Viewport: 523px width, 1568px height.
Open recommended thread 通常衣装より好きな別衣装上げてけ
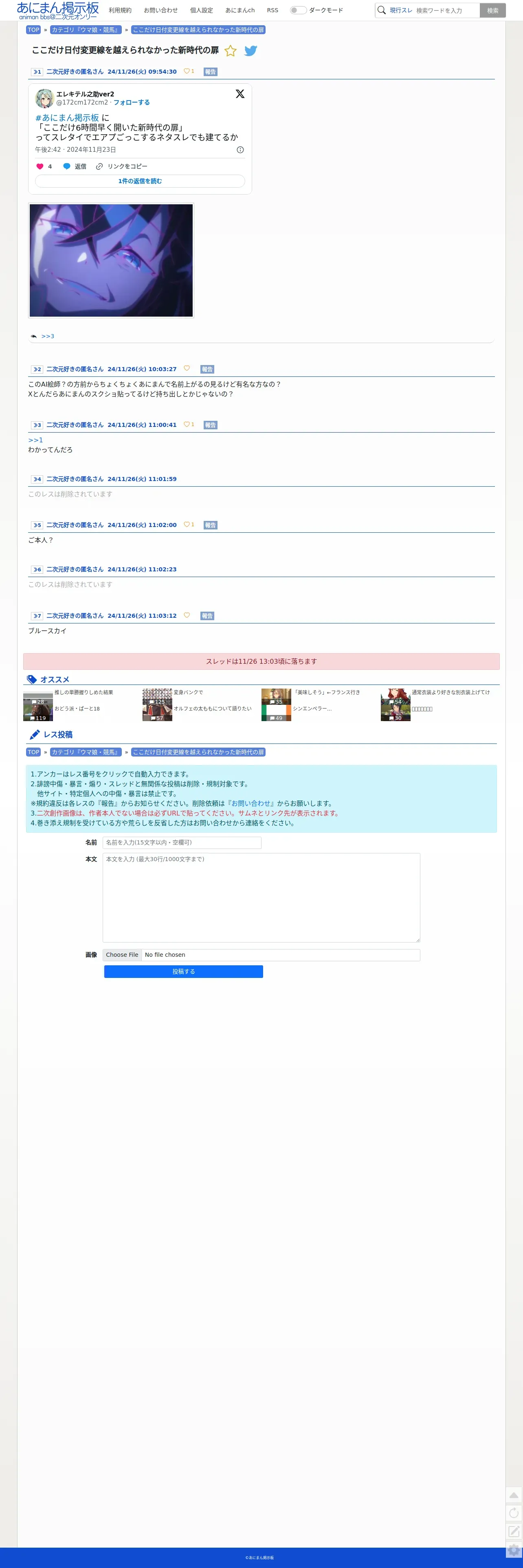(450, 692)
